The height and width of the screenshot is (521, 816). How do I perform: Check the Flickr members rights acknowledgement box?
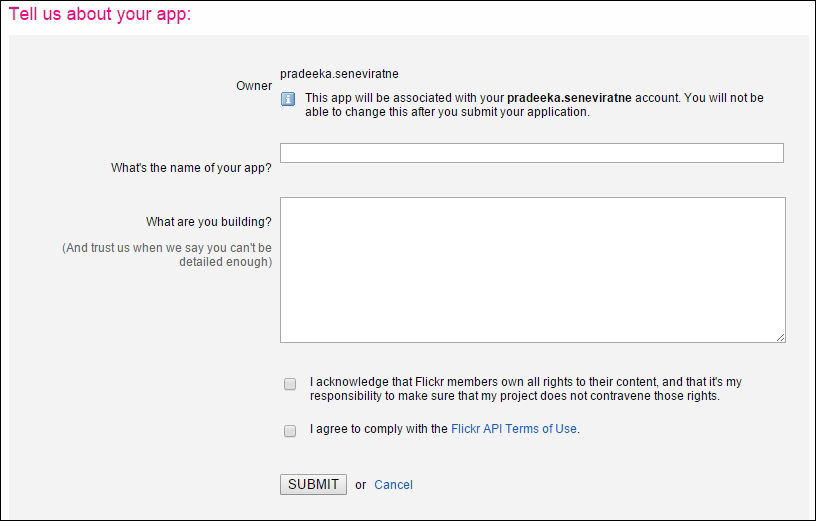tap(290, 384)
